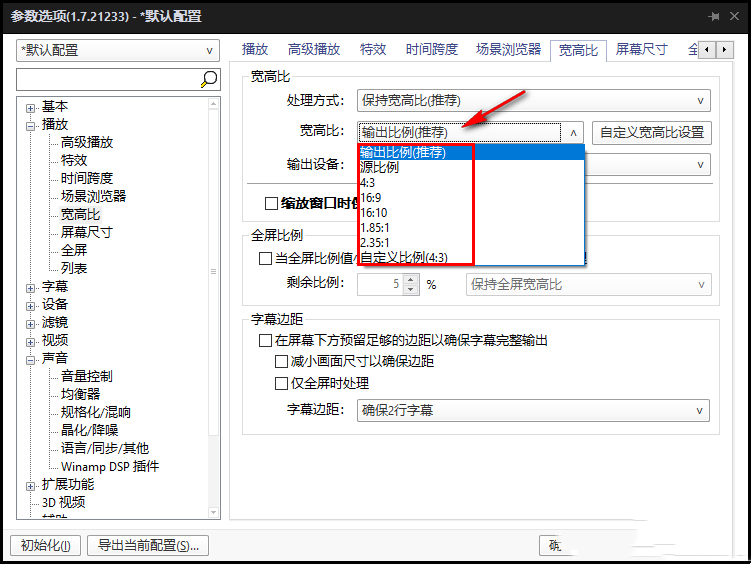751x564 pixels.
Task: Select 源比例 in the list
Action: [471, 168]
